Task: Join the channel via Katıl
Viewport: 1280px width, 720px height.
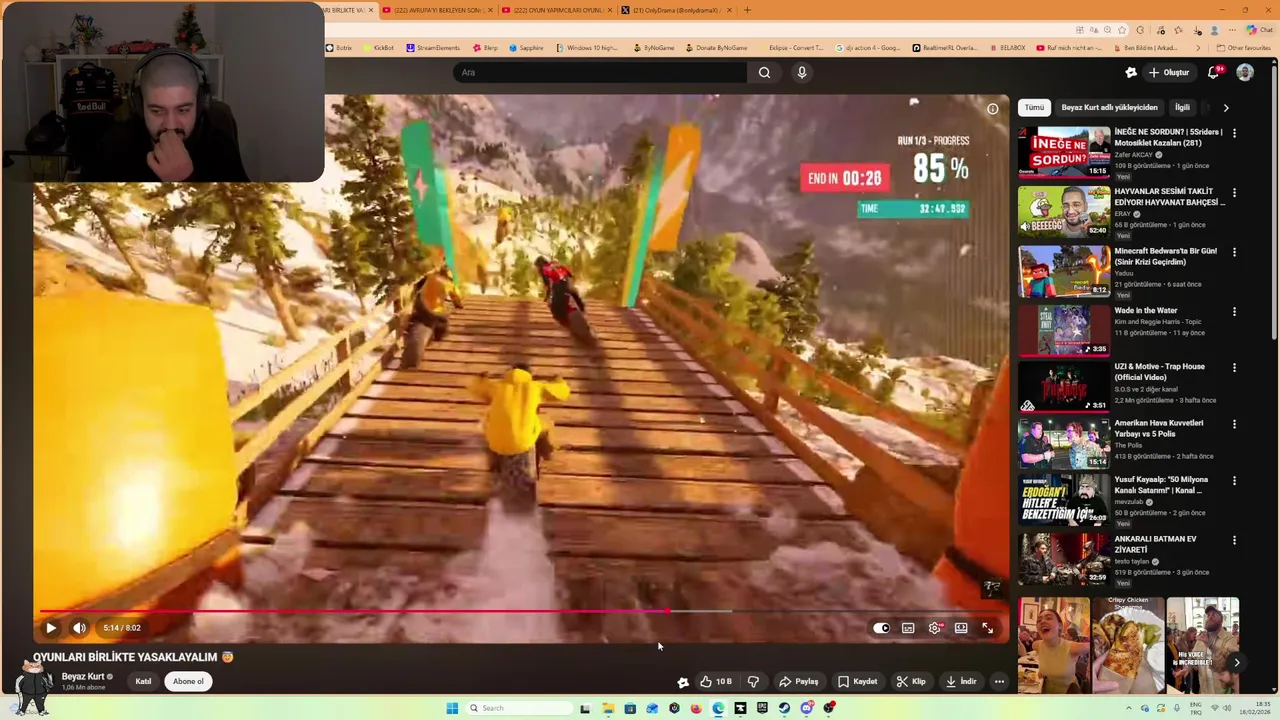Action: [x=143, y=681]
